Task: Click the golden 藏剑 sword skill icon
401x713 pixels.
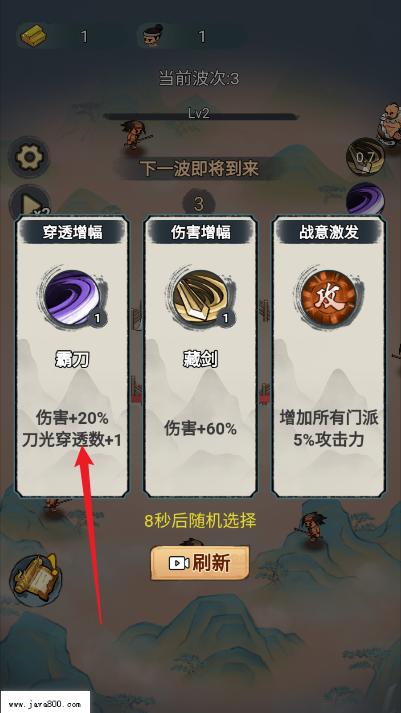Action: pos(200,298)
